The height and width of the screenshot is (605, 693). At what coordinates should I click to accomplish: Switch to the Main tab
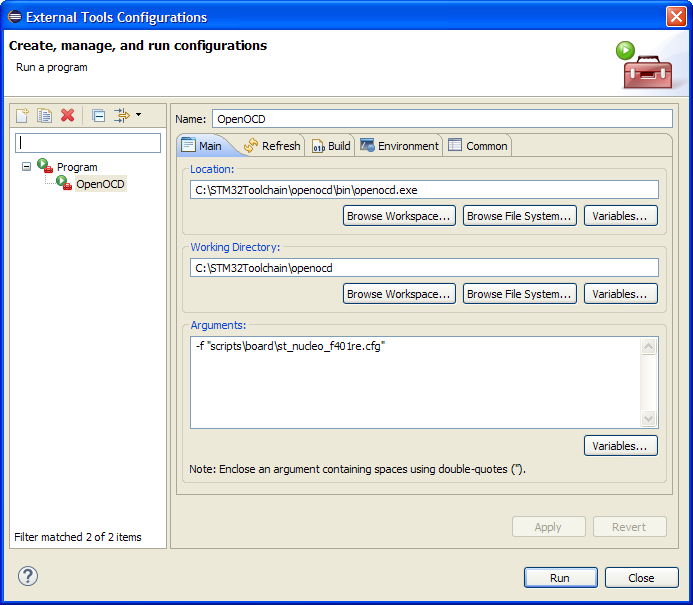[202, 146]
